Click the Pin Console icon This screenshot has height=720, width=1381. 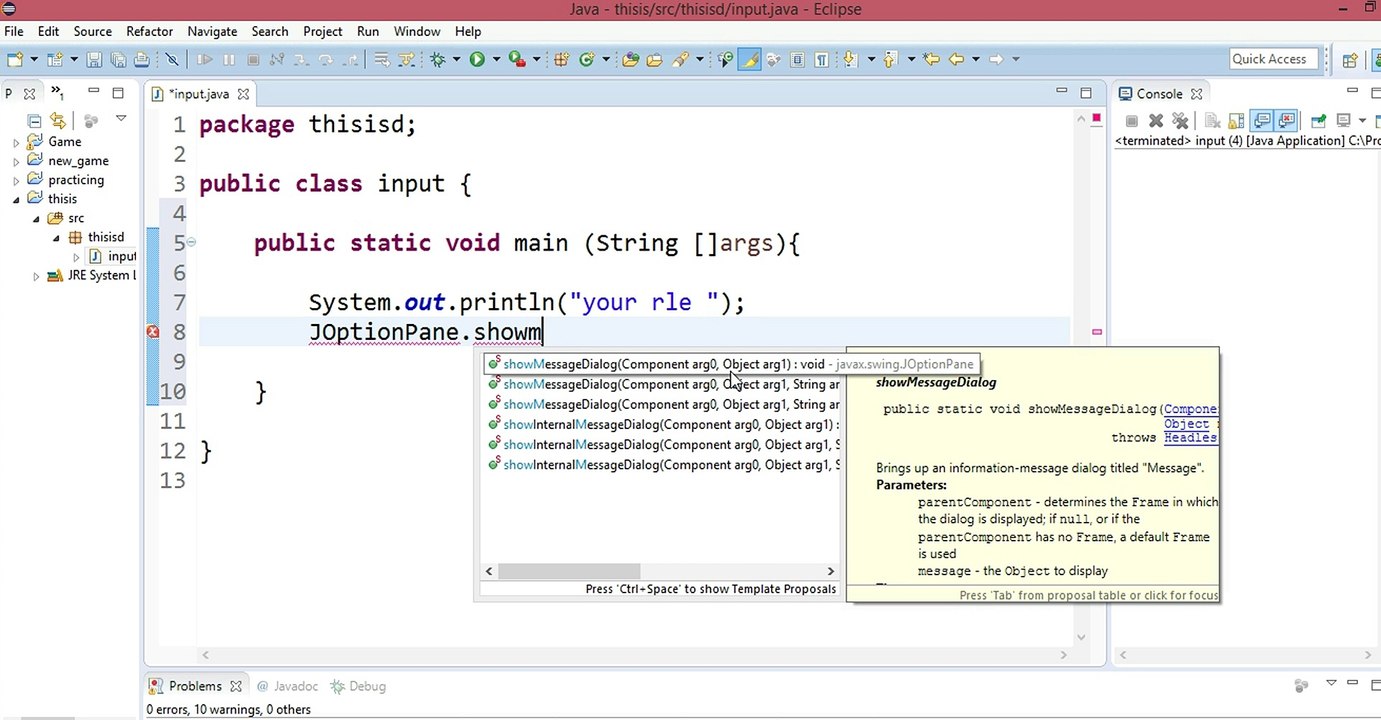1318,120
